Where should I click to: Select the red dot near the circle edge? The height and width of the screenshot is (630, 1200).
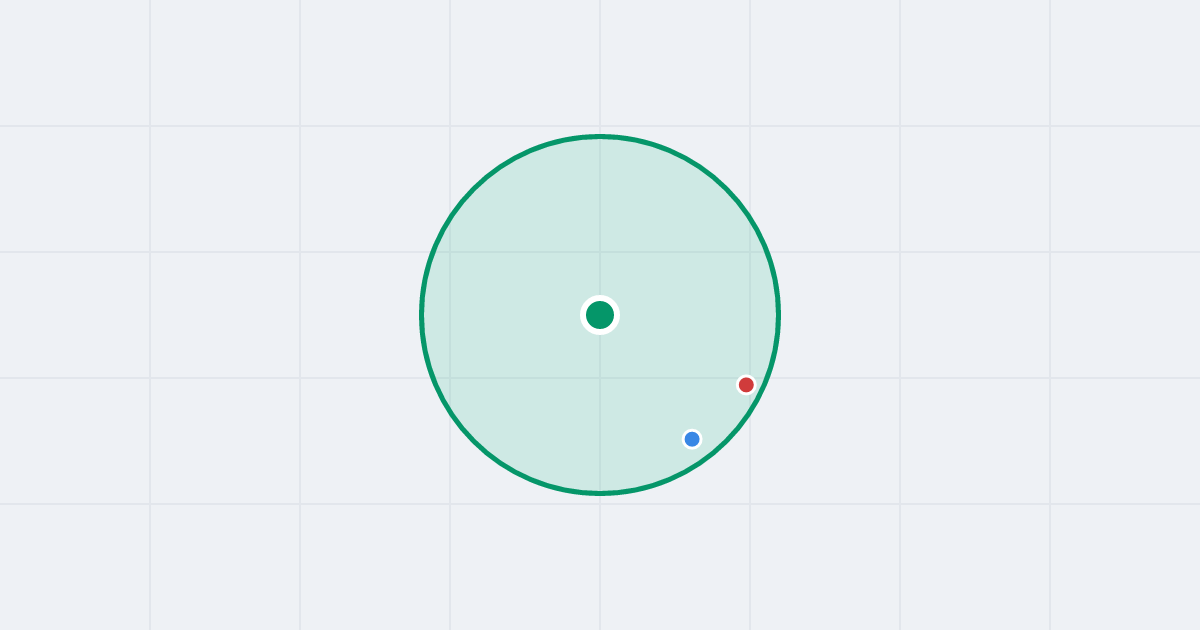(x=746, y=385)
